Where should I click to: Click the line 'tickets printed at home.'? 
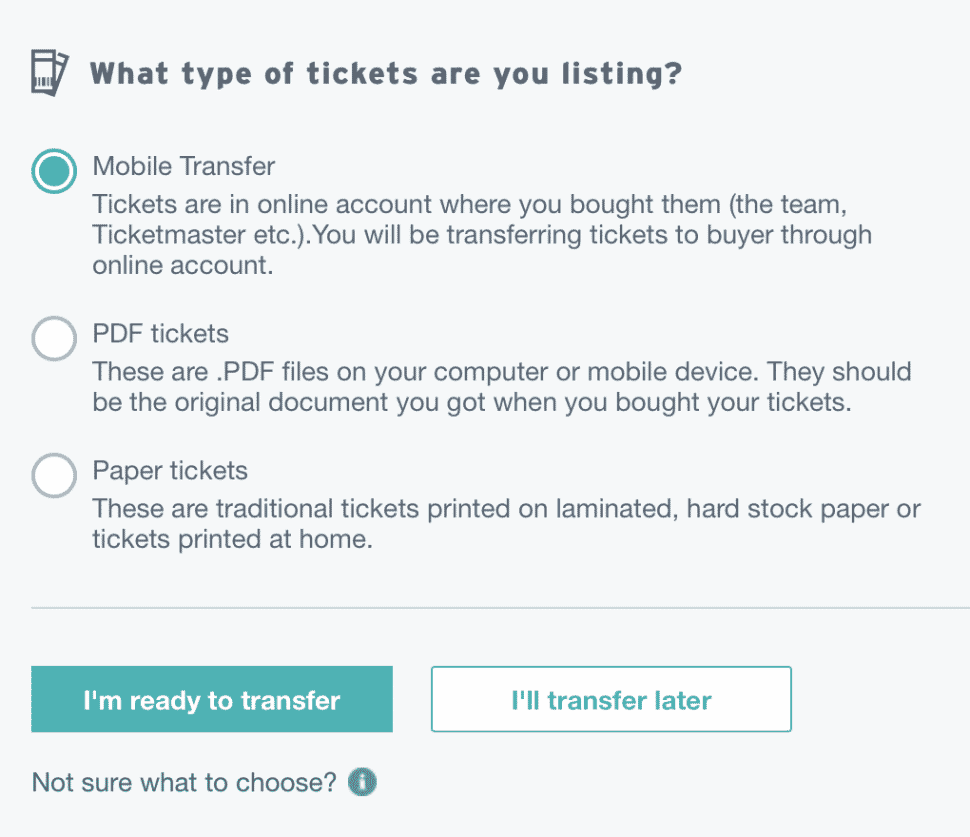[x=233, y=539]
